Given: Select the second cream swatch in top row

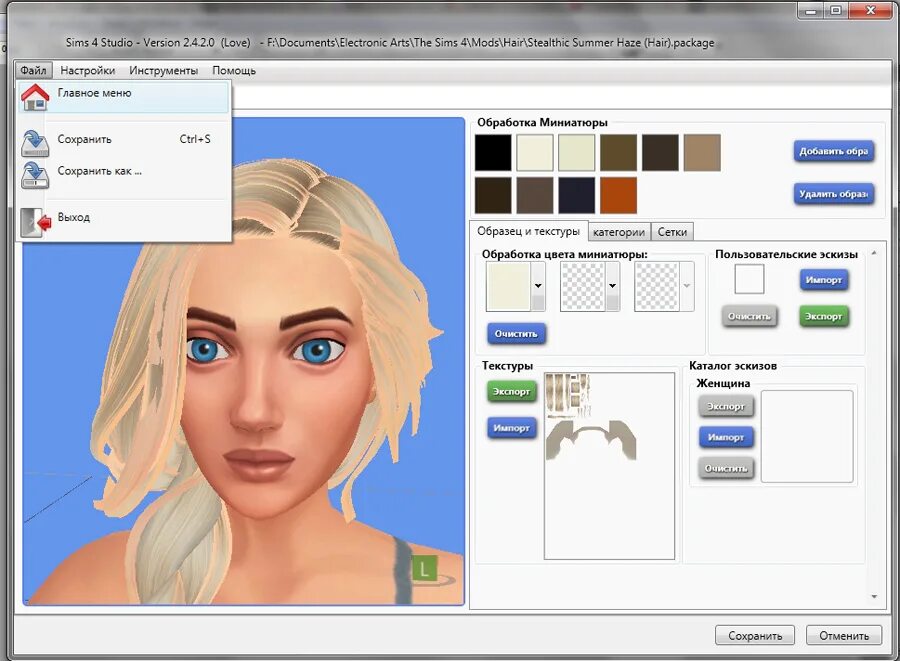Looking at the screenshot, I should (x=577, y=153).
